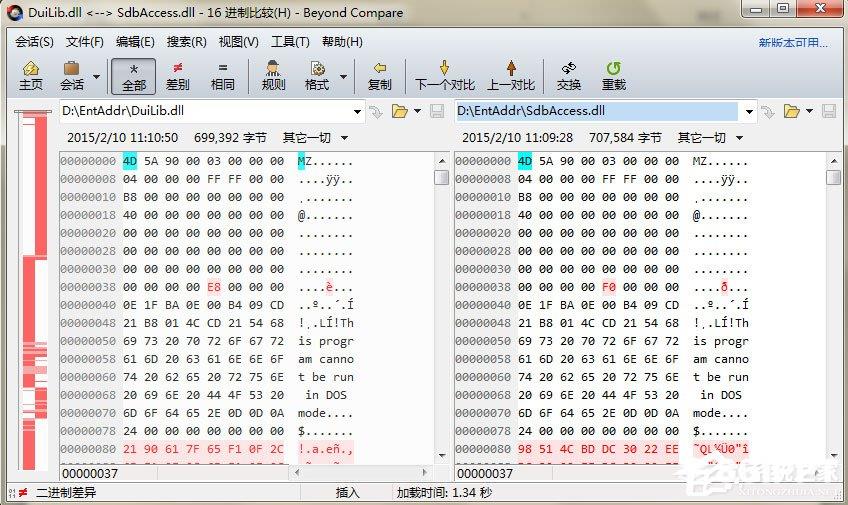Image resolution: width=848 pixels, height=505 pixels.
Task: Click the 新版本可用 update link
Action: (x=793, y=42)
